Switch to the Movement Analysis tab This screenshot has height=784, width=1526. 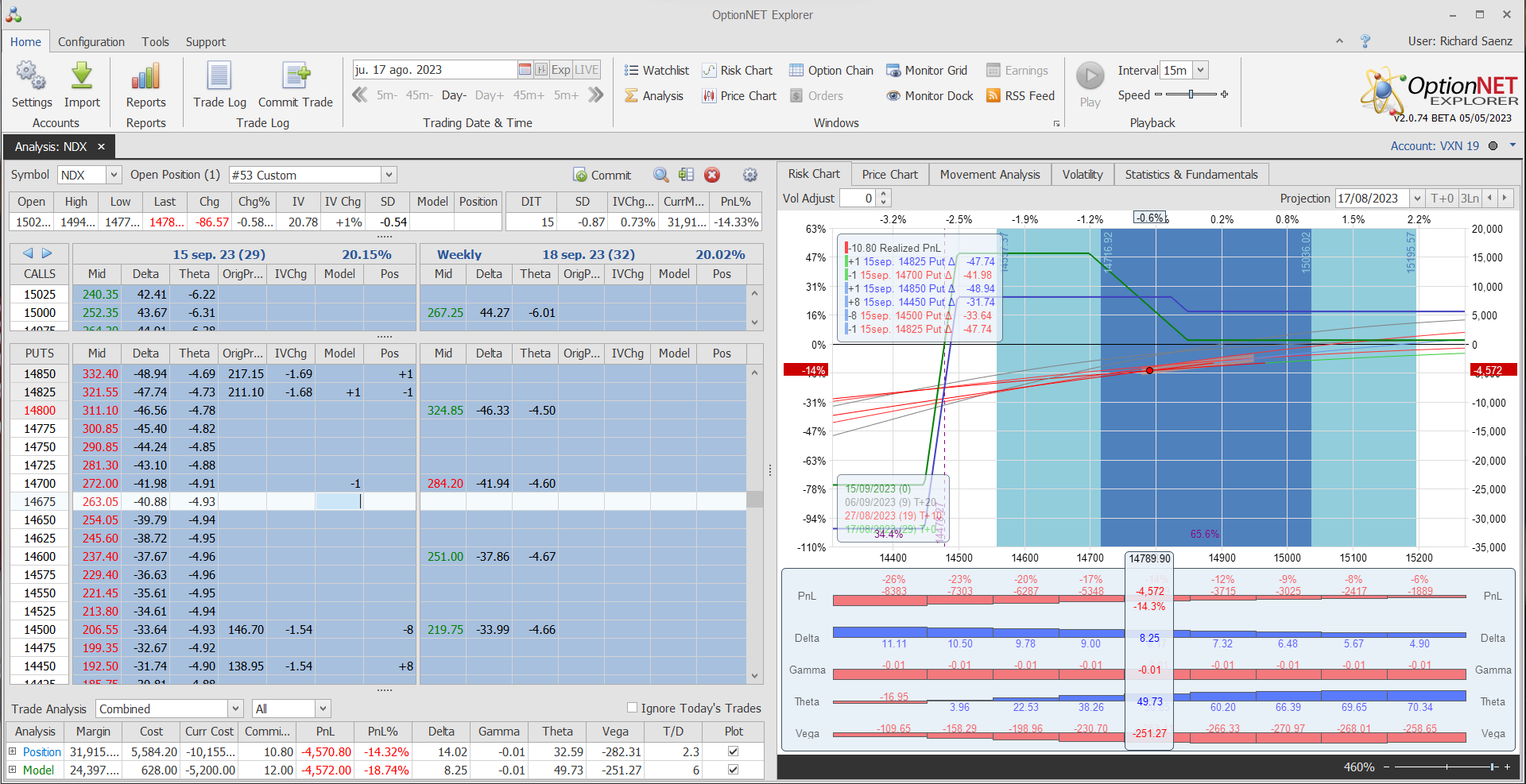pos(990,175)
